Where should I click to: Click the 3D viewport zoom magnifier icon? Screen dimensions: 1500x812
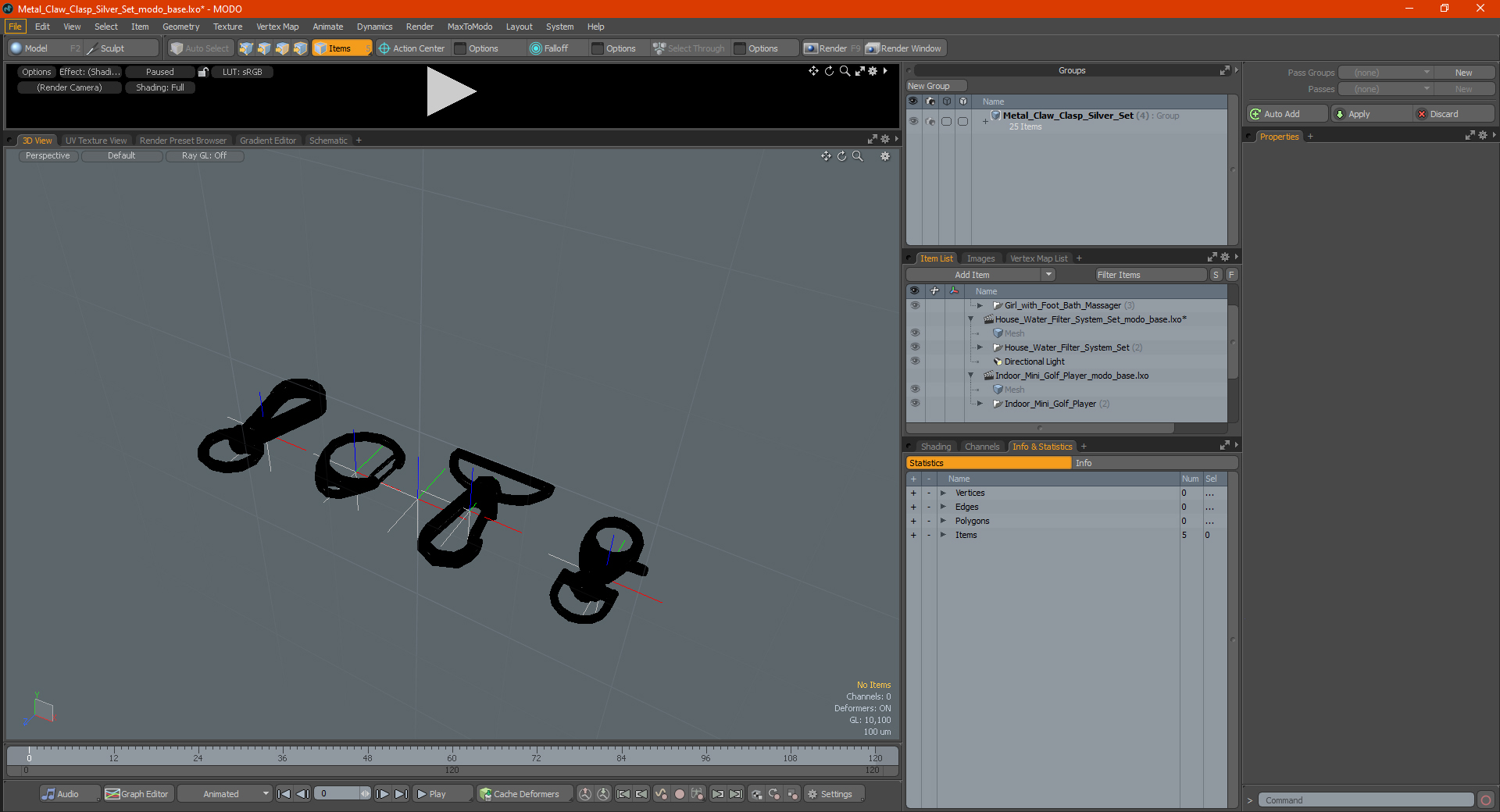857,156
